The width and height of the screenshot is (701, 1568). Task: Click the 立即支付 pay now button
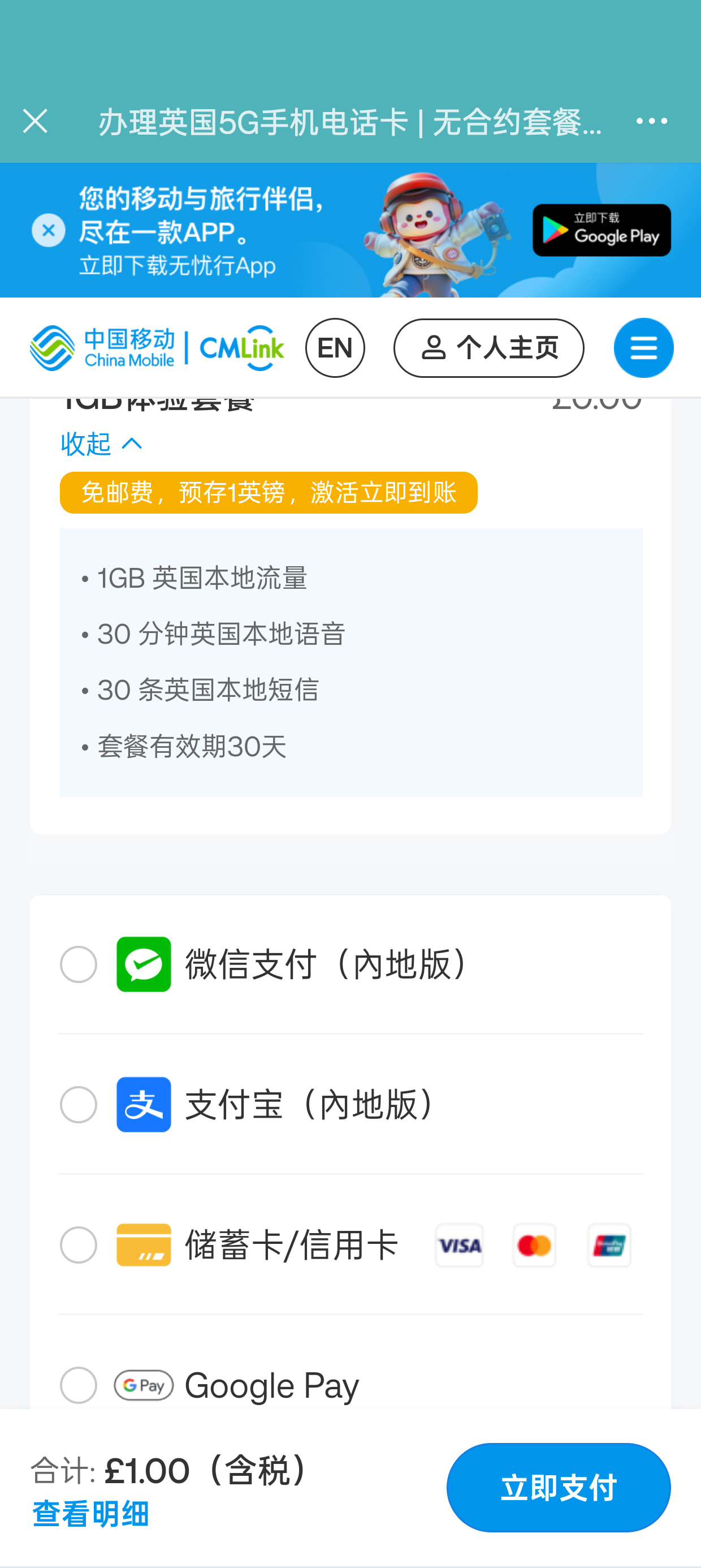pyautogui.click(x=559, y=1487)
